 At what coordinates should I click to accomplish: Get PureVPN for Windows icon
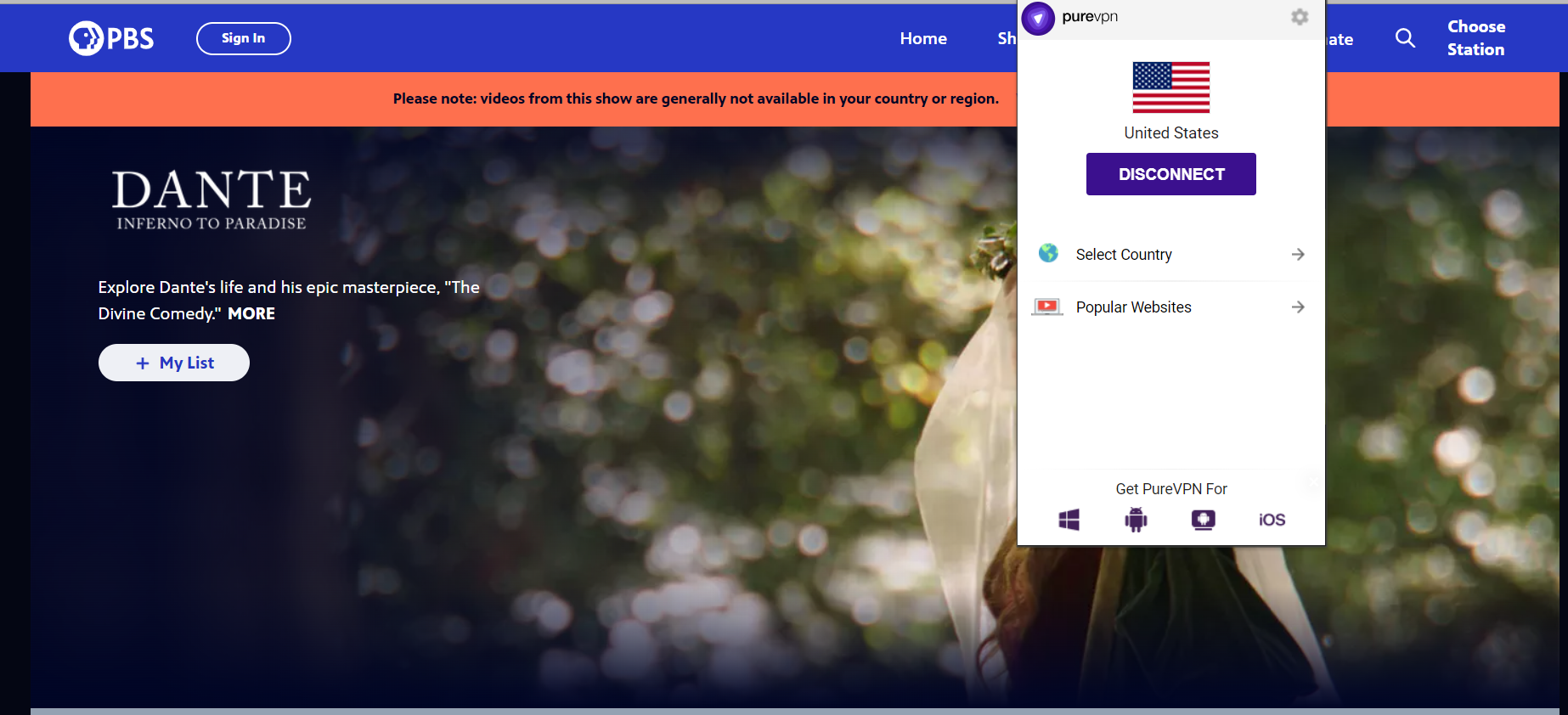(1069, 520)
